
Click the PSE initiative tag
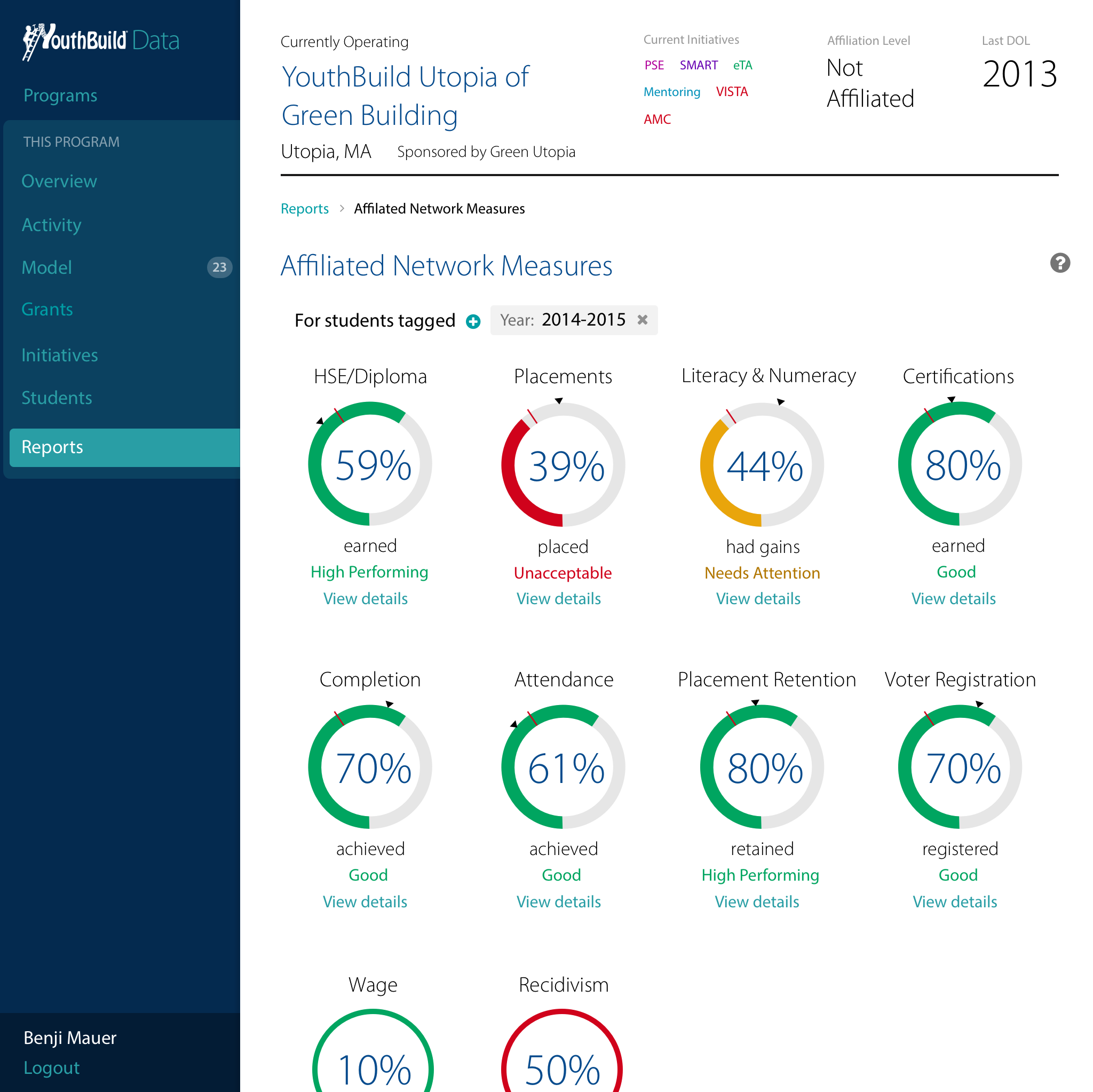point(654,65)
